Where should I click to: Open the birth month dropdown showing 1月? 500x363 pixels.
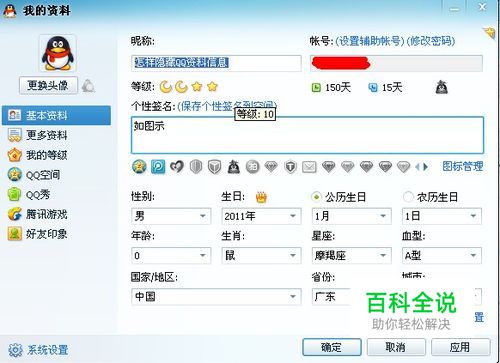click(352, 216)
